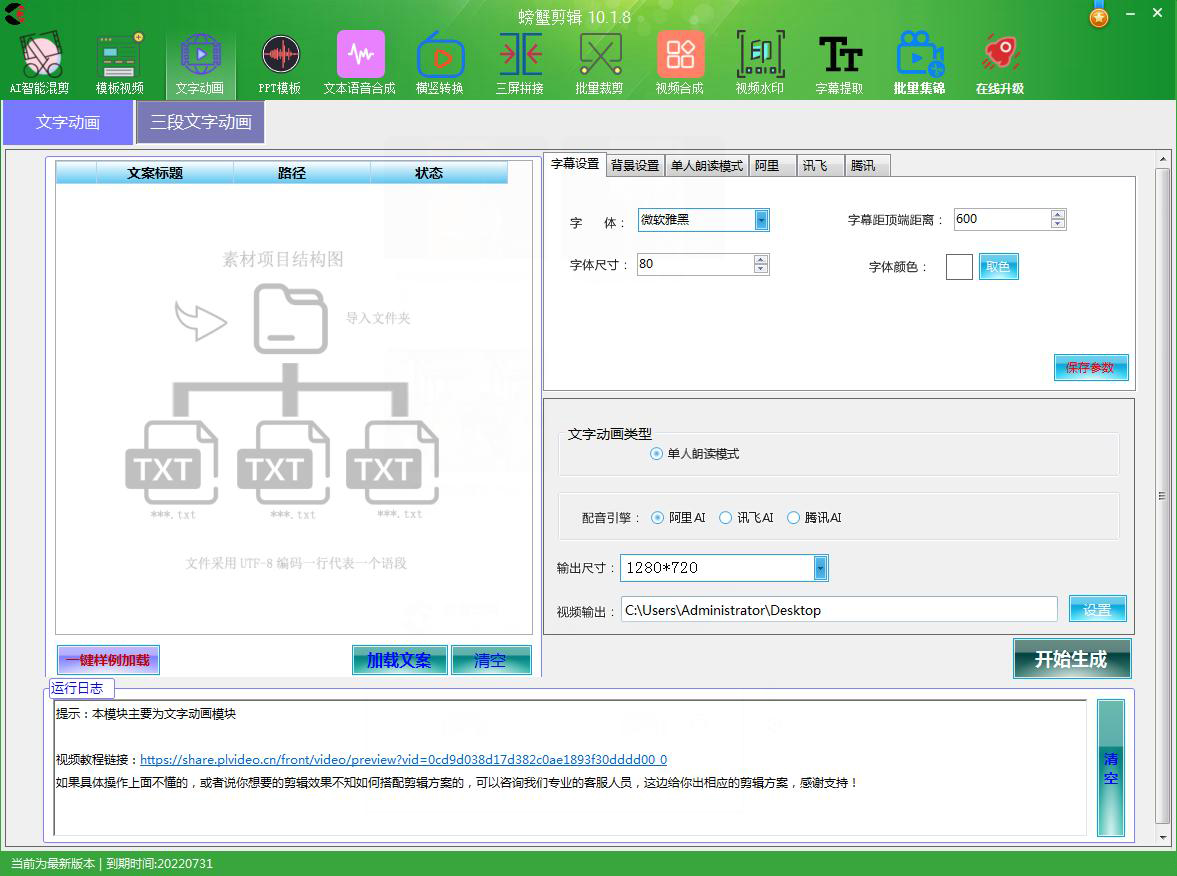Screen dimensions: 1177x876
Task: Select the 模板视频 tool
Action: 119,60
